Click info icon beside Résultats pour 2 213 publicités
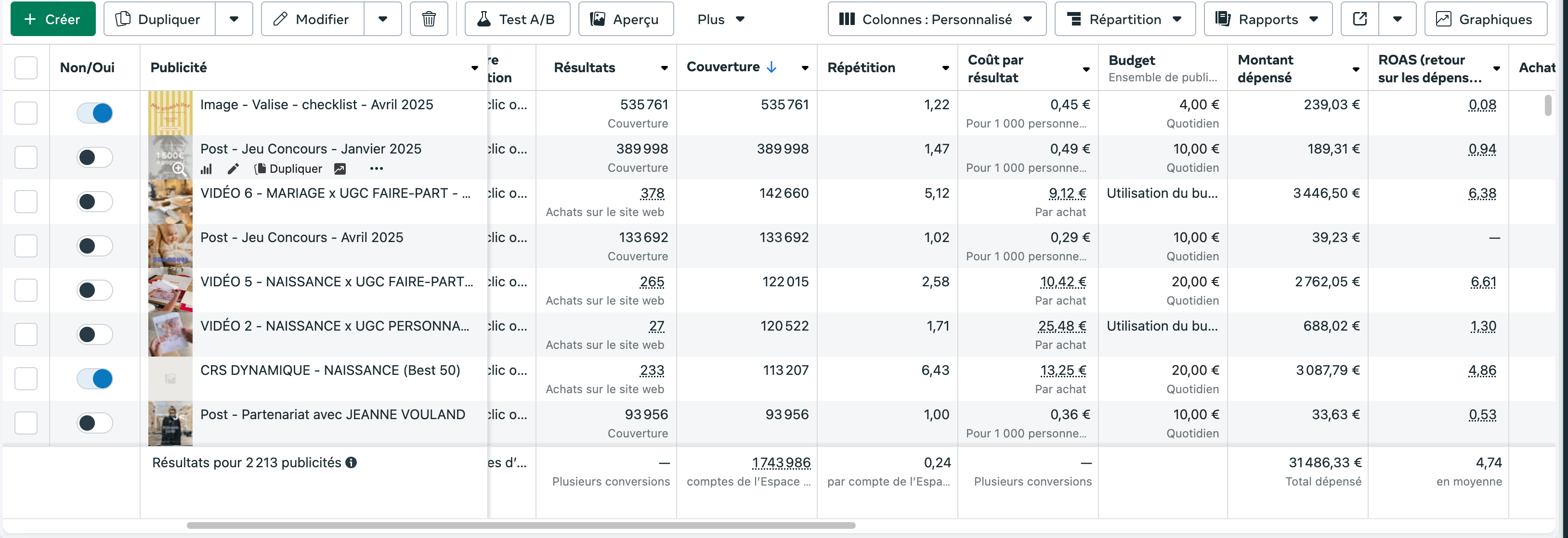Viewport: 1568px width, 538px height. coord(351,462)
